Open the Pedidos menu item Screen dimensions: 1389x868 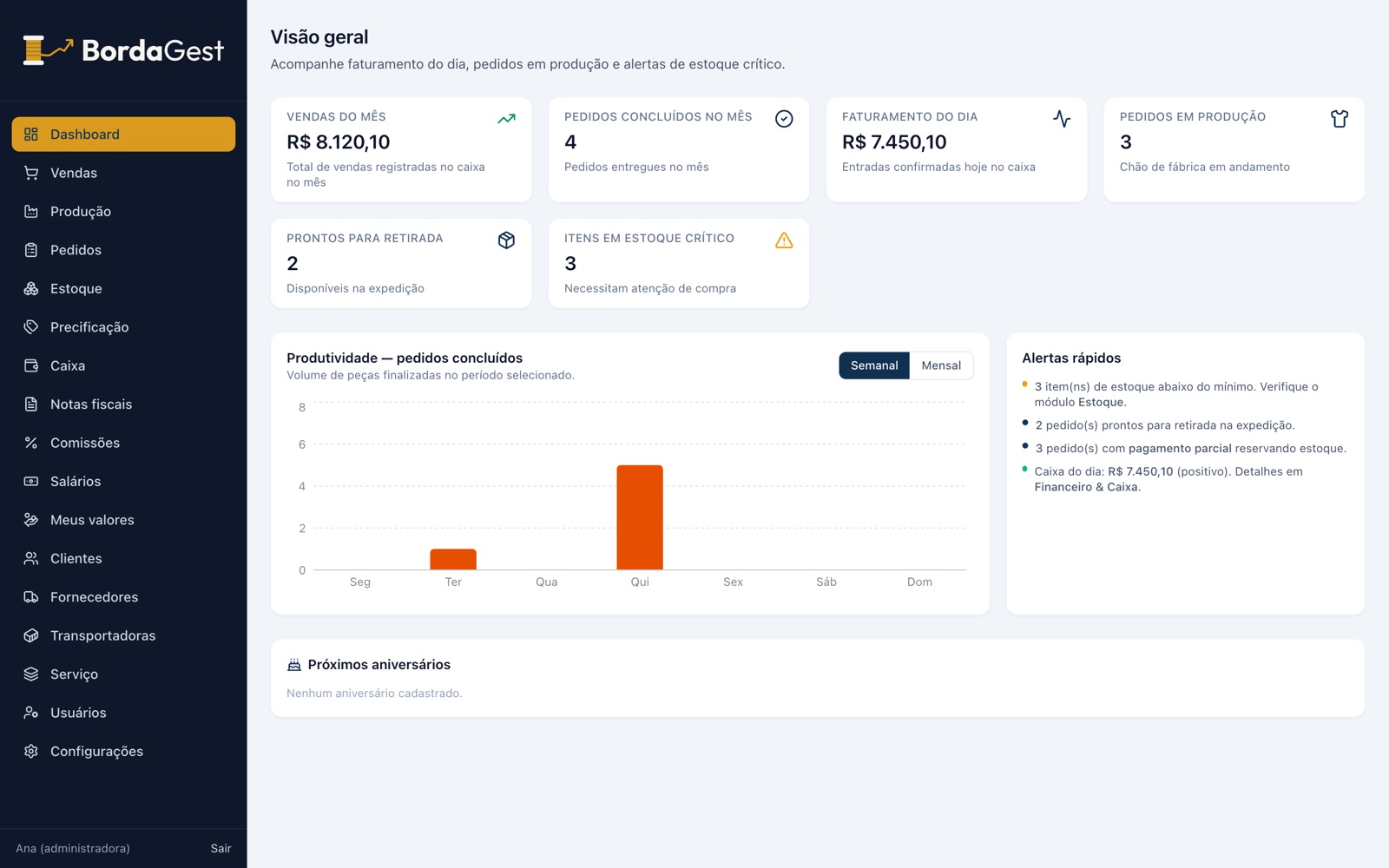pos(123,250)
